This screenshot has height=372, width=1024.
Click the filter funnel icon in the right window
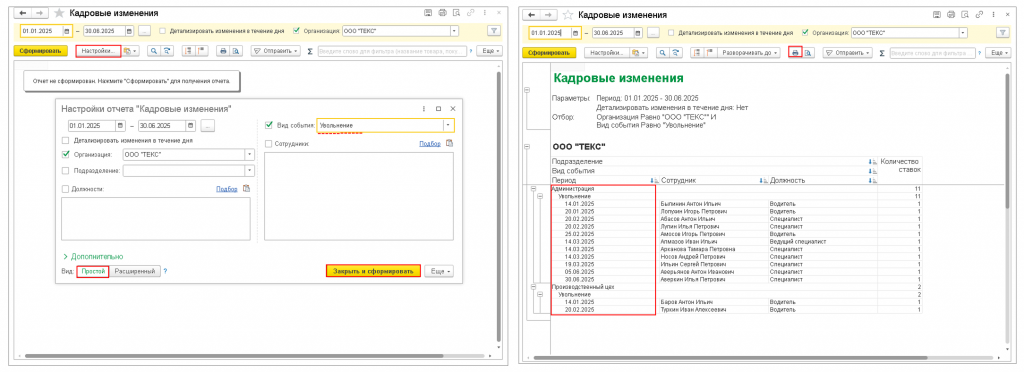point(1002,33)
